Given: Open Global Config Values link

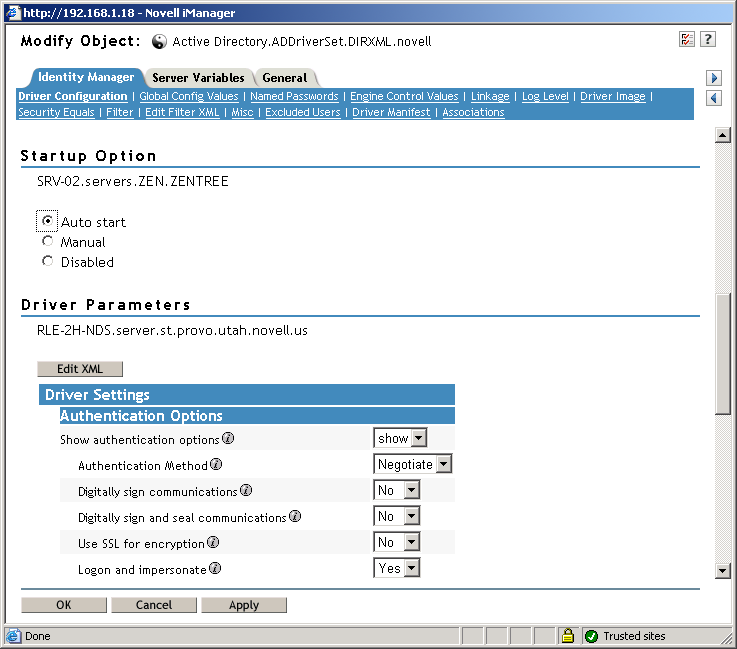Looking at the screenshot, I should [189, 96].
